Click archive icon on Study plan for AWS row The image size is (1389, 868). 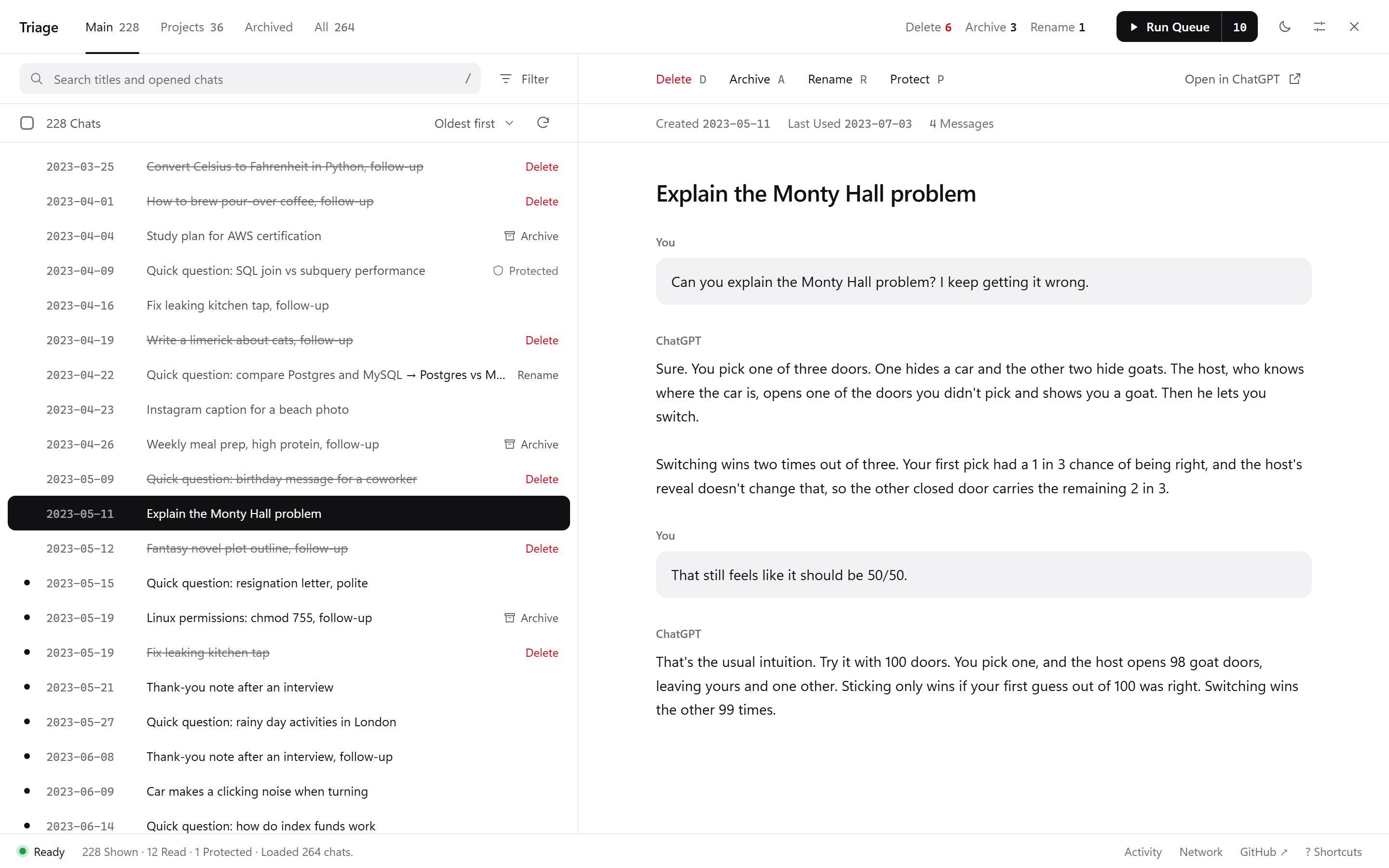(x=509, y=235)
